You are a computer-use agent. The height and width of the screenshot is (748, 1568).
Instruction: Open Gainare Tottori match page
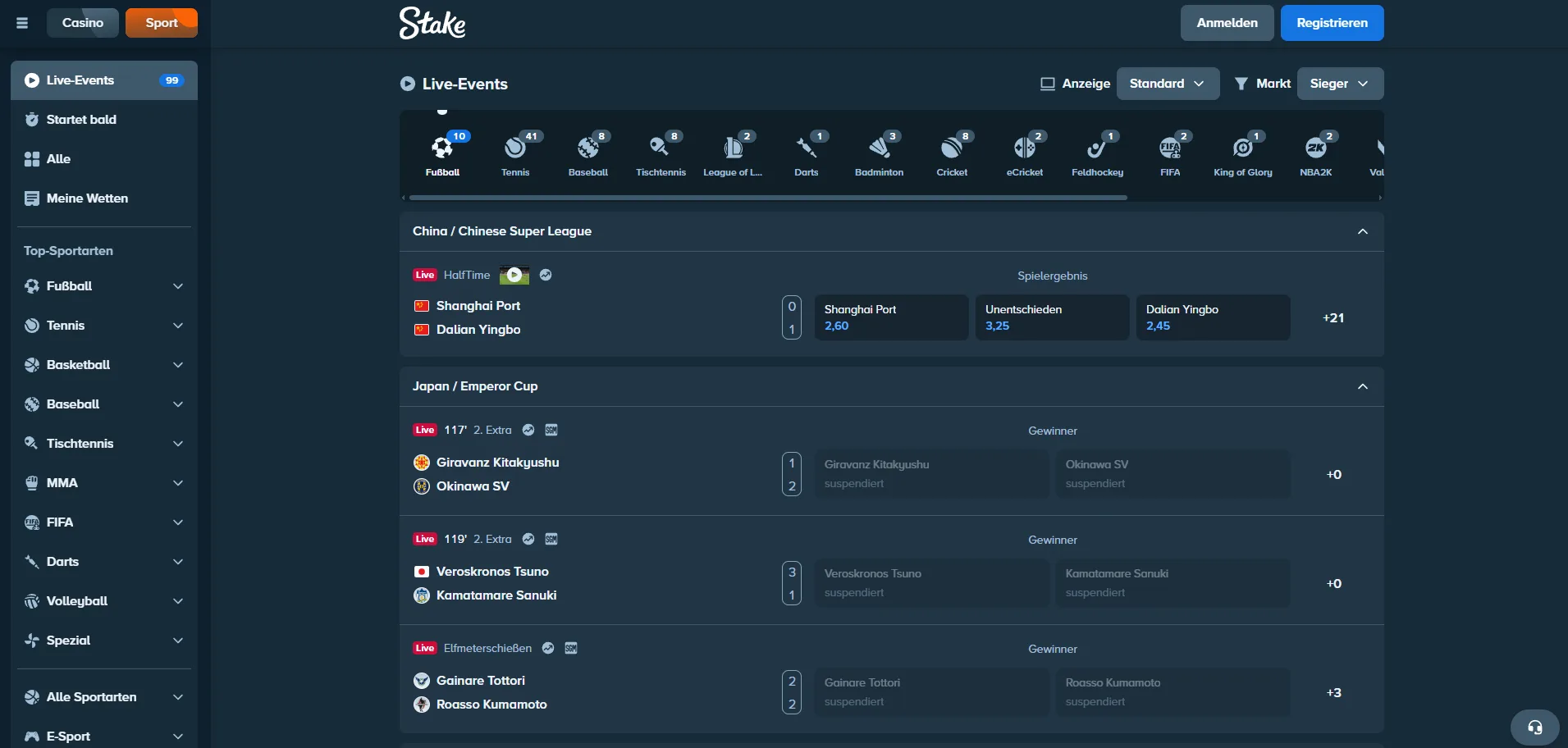[x=481, y=681]
